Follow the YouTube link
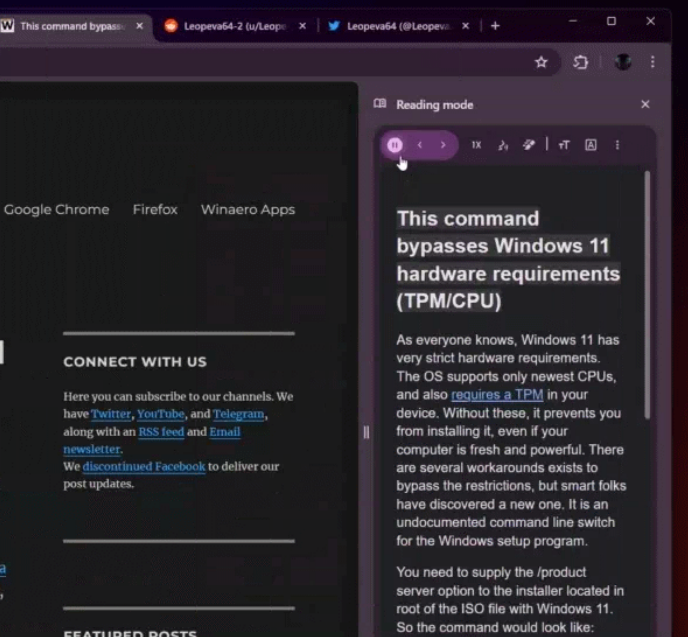The width and height of the screenshot is (688, 637). point(161,414)
